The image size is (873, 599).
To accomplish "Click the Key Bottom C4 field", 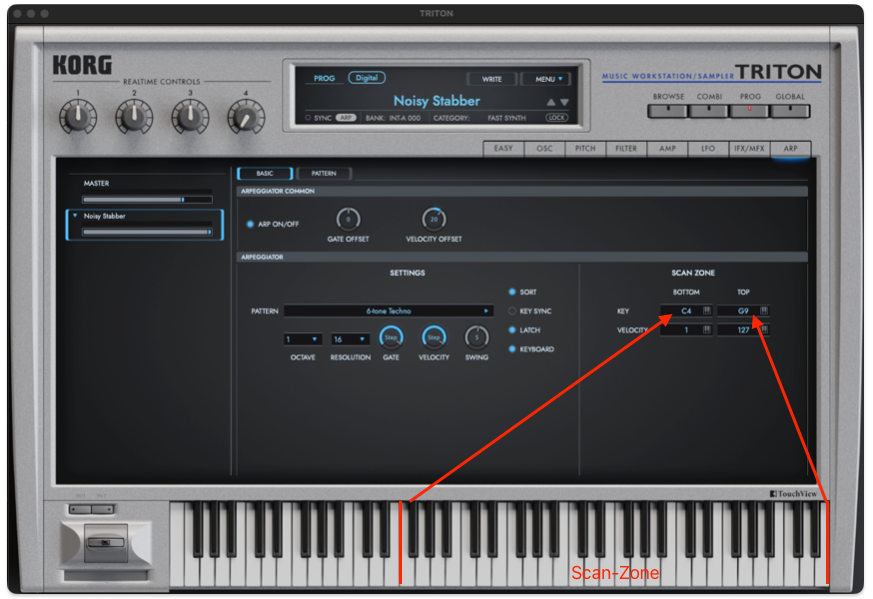I will point(686,311).
